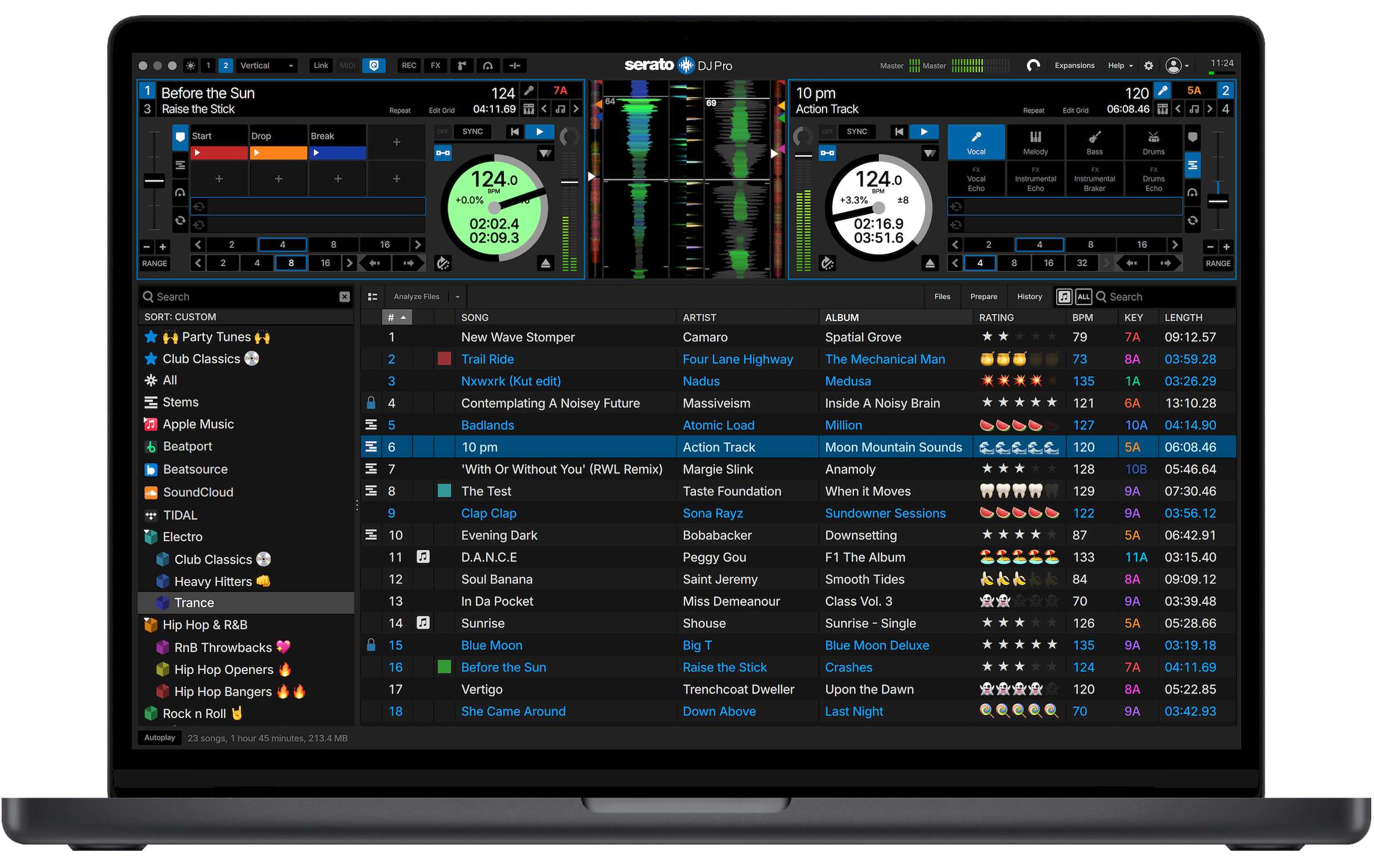Open the Expansions page

1074,65
